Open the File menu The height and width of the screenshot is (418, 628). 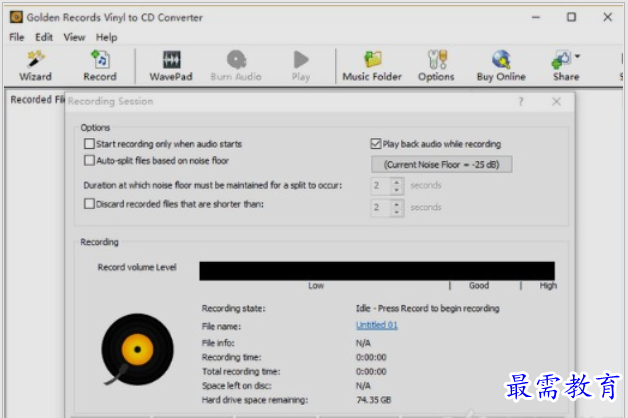16,37
